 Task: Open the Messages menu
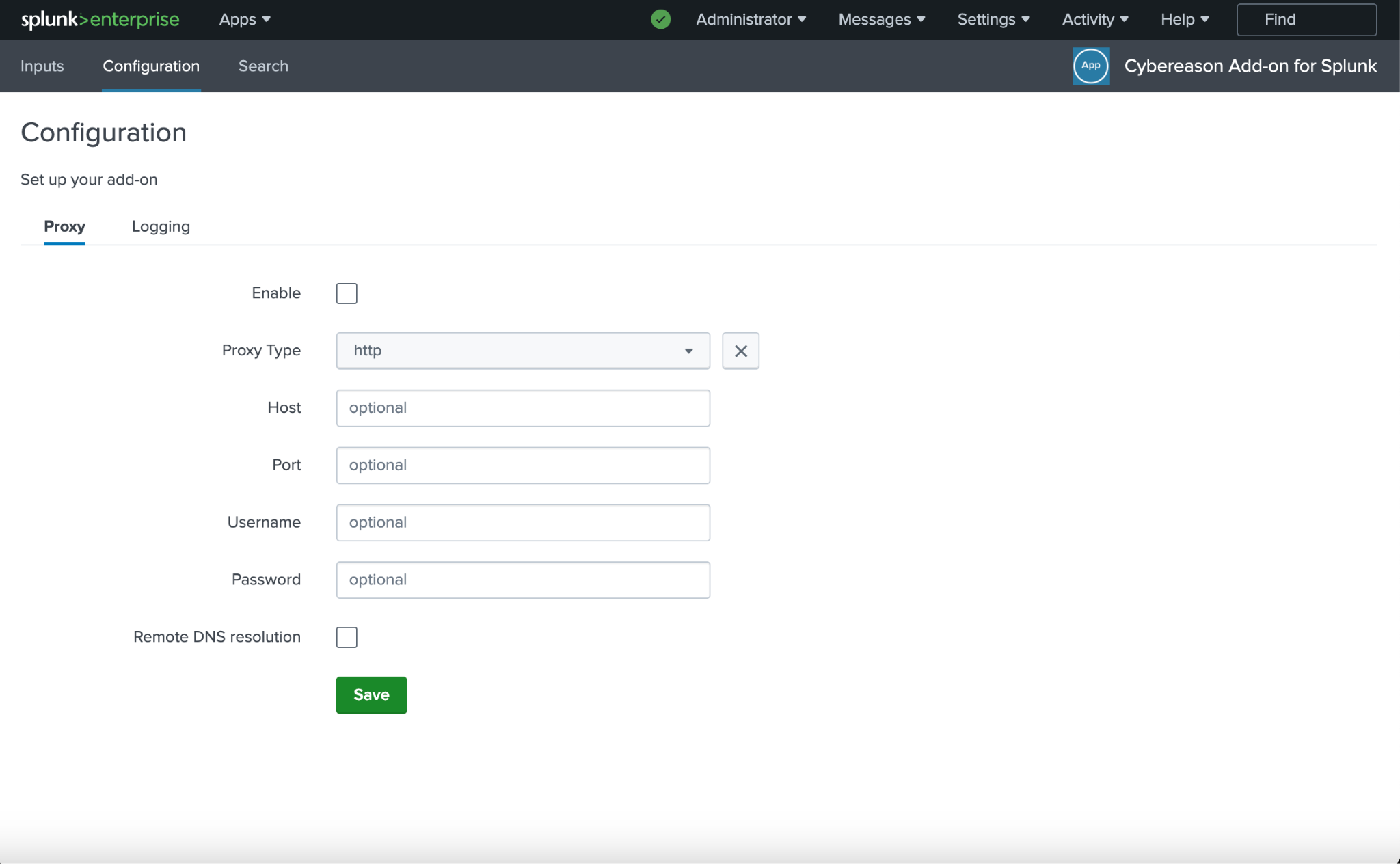[x=882, y=19]
